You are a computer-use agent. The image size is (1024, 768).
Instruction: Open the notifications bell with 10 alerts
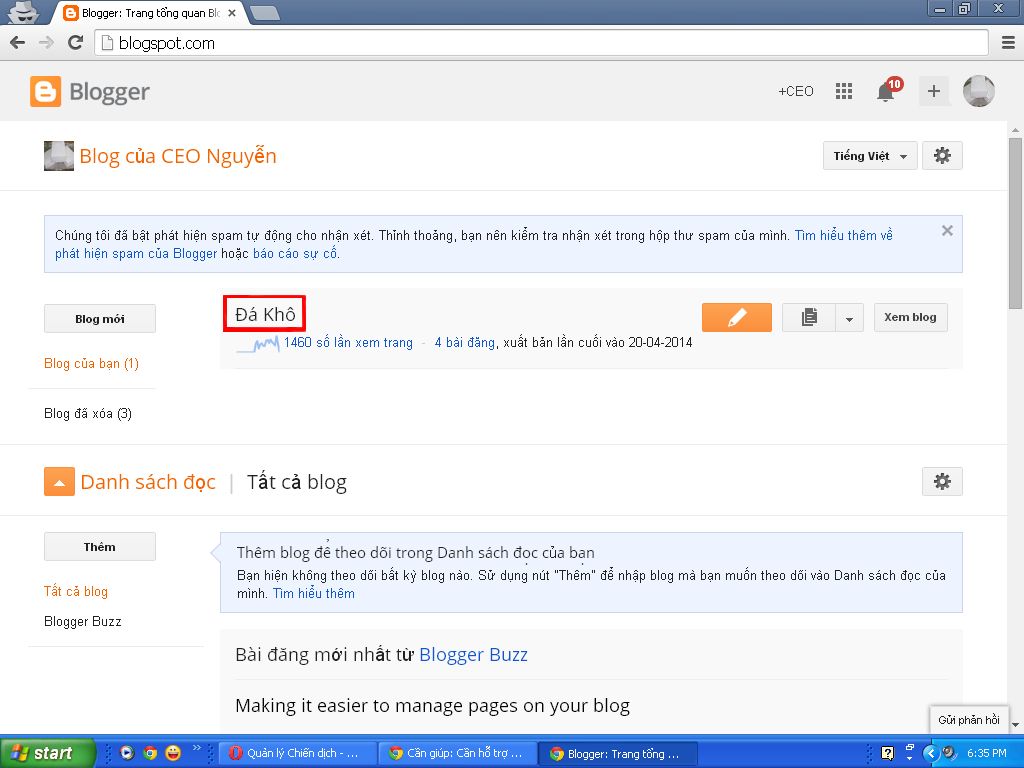point(886,91)
